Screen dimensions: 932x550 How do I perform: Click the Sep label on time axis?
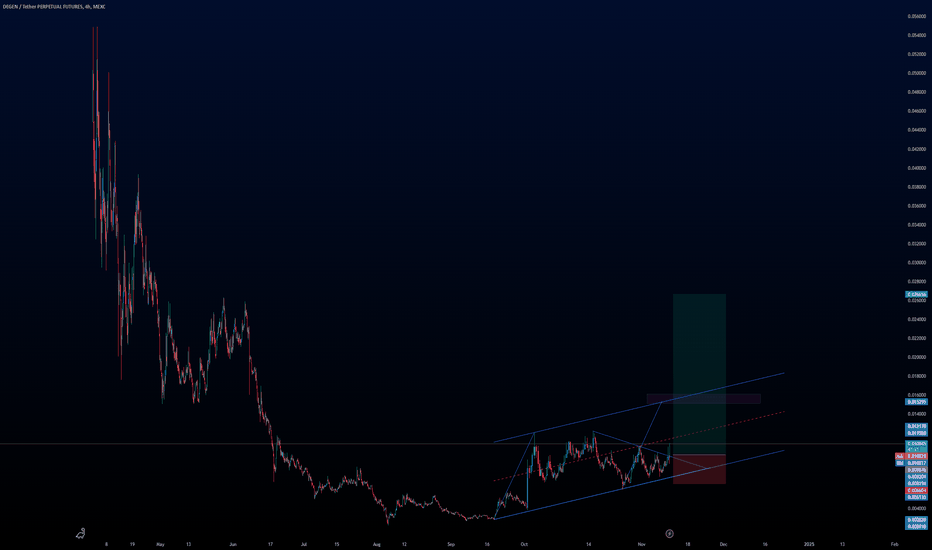point(451,544)
